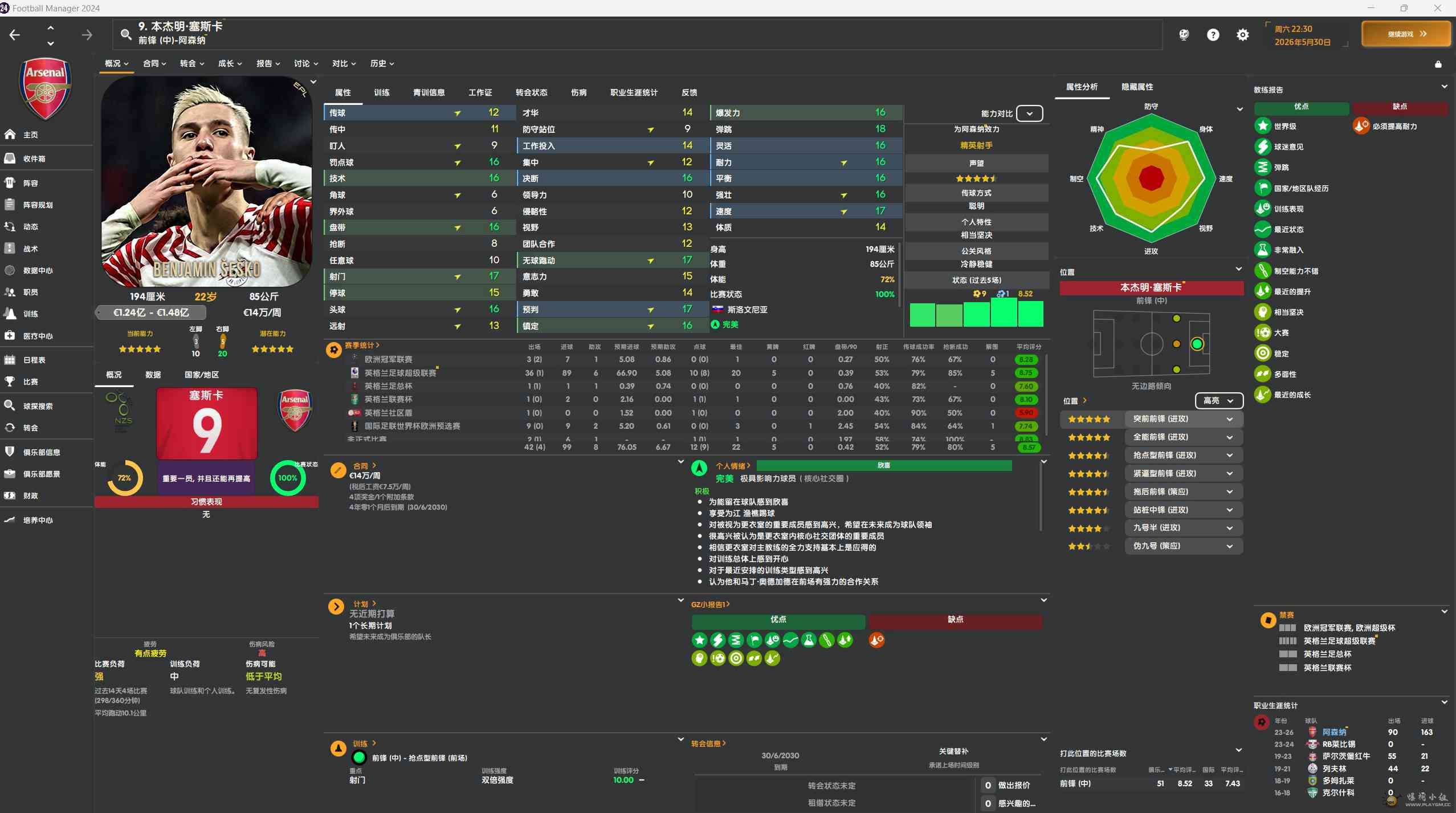Open the help question mark icon
Viewport: 1456px width, 813px height.
[1213, 35]
